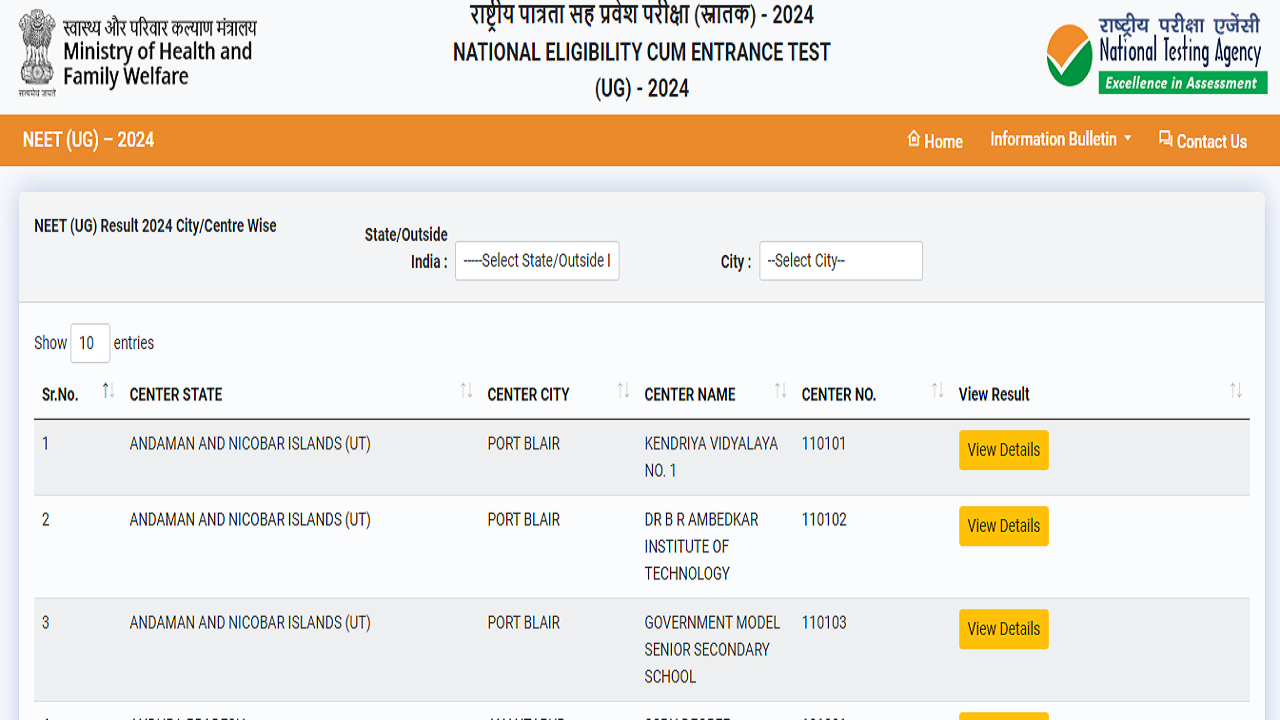1280x720 pixels.
Task: Go to the Home navigation link
Action: coord(934,140)
